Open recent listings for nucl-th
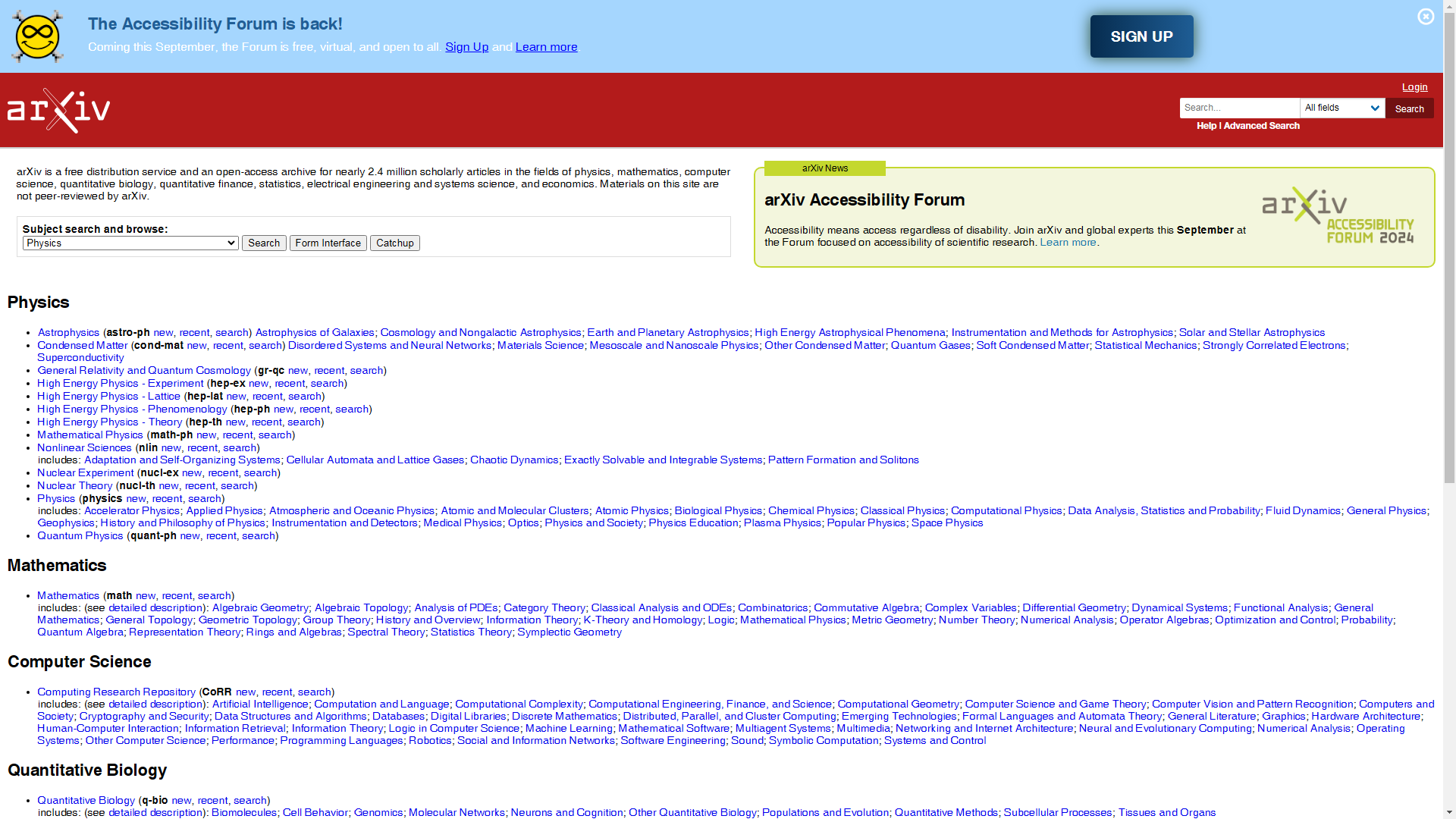The height and width of the screenshot is (819, 1456). click(200, 486)
